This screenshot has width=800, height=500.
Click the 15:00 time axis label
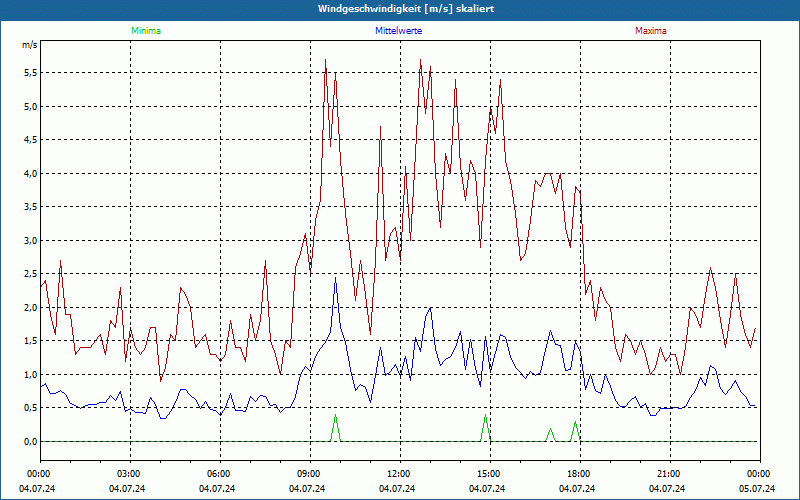coord(490,474)
